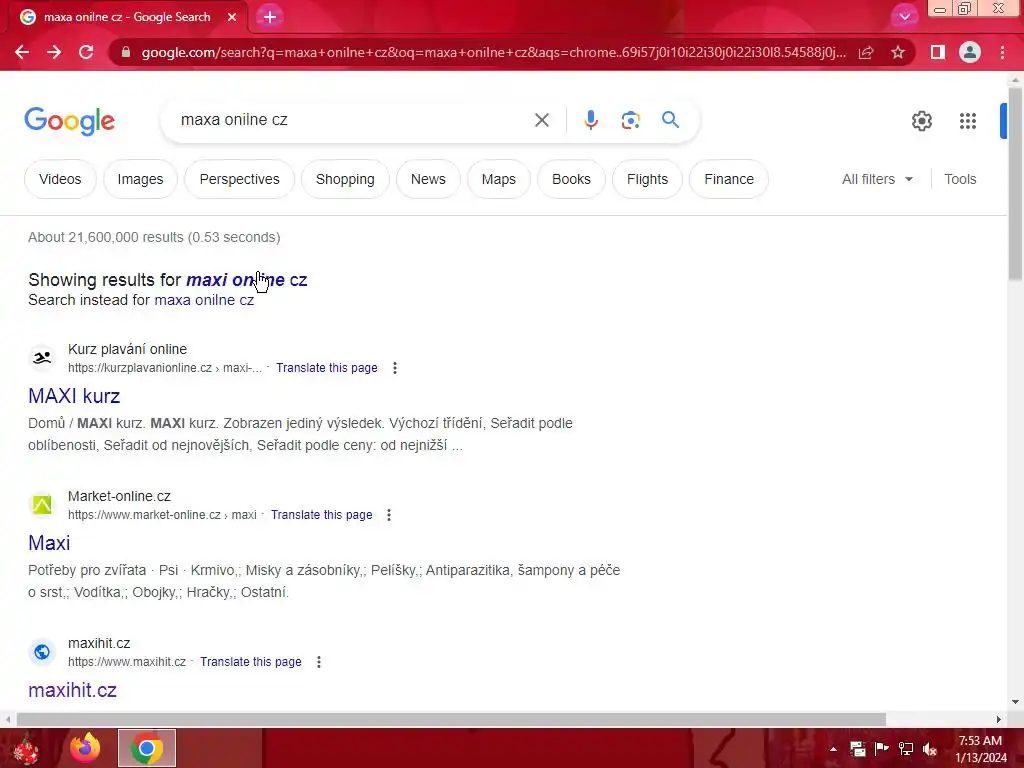This screenshot has width=1024, height=768.
Task: Open the Maxi market-online result
Action: click(x=49, y=543)
